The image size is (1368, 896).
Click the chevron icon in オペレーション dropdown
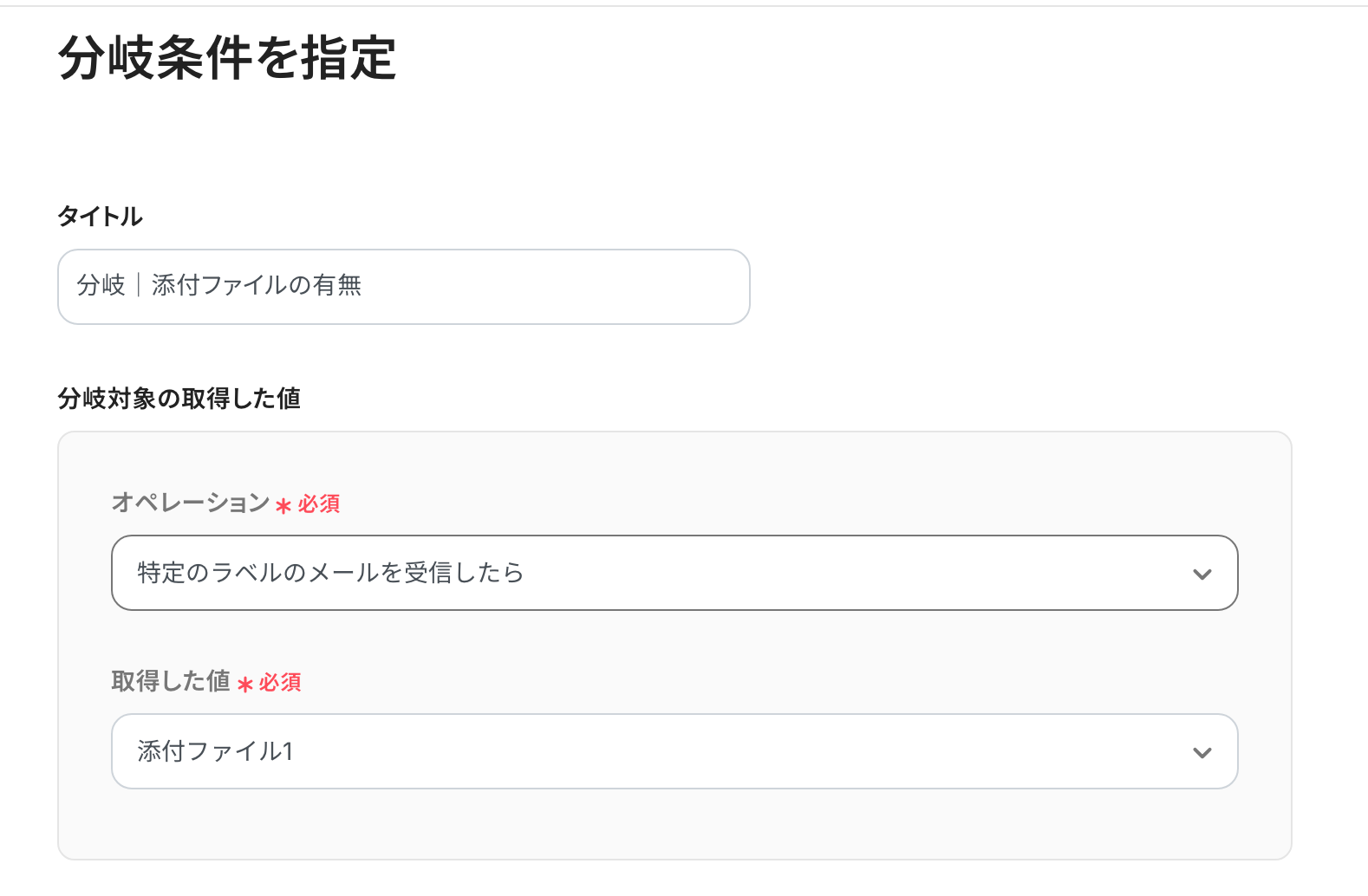point(1202,574)
